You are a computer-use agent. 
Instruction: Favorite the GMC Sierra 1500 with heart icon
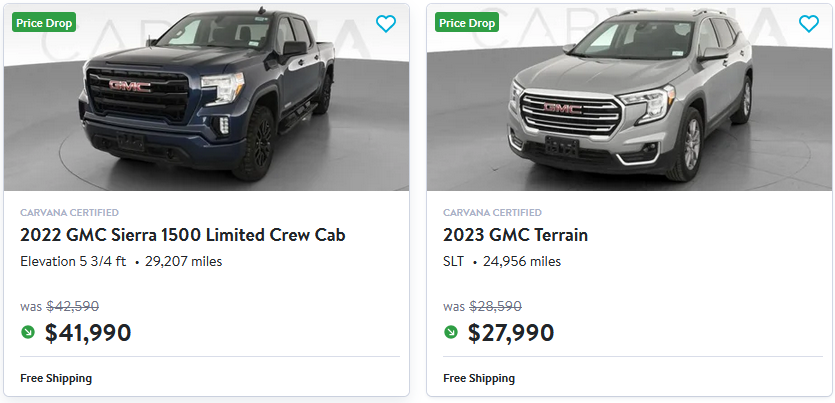click(x=386, y=24)
